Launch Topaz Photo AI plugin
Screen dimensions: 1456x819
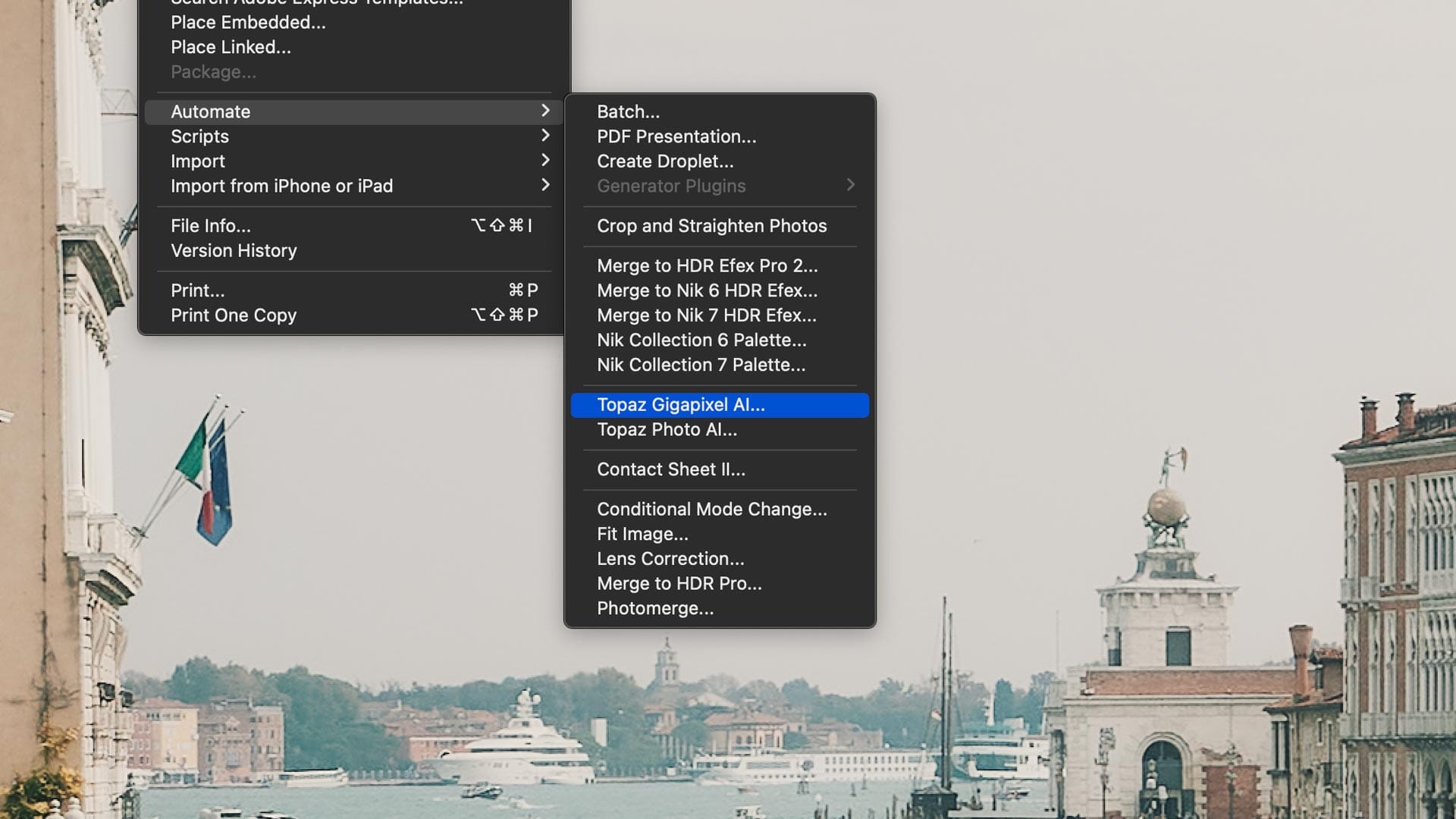[667, 430]
